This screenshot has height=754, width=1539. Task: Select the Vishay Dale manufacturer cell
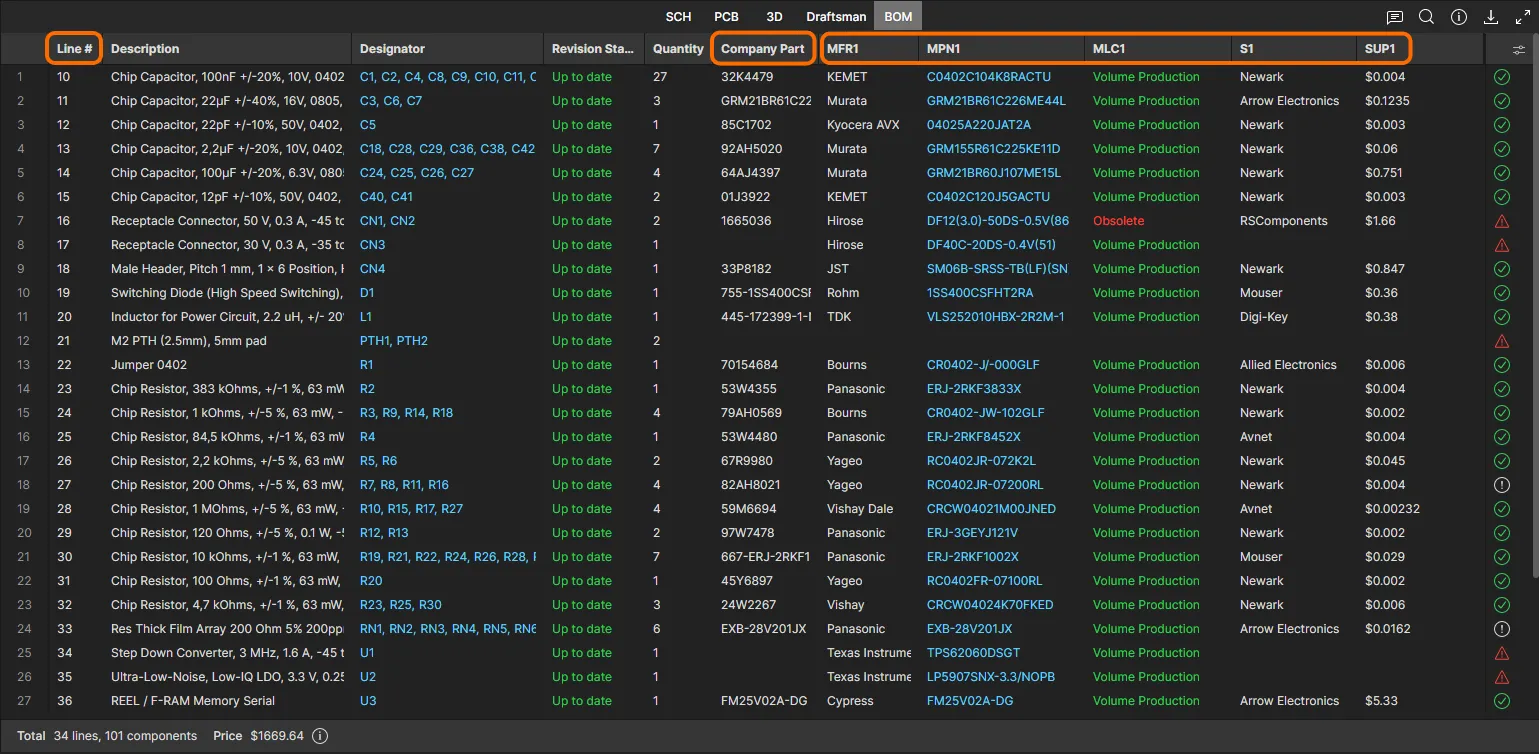(860, 509)
